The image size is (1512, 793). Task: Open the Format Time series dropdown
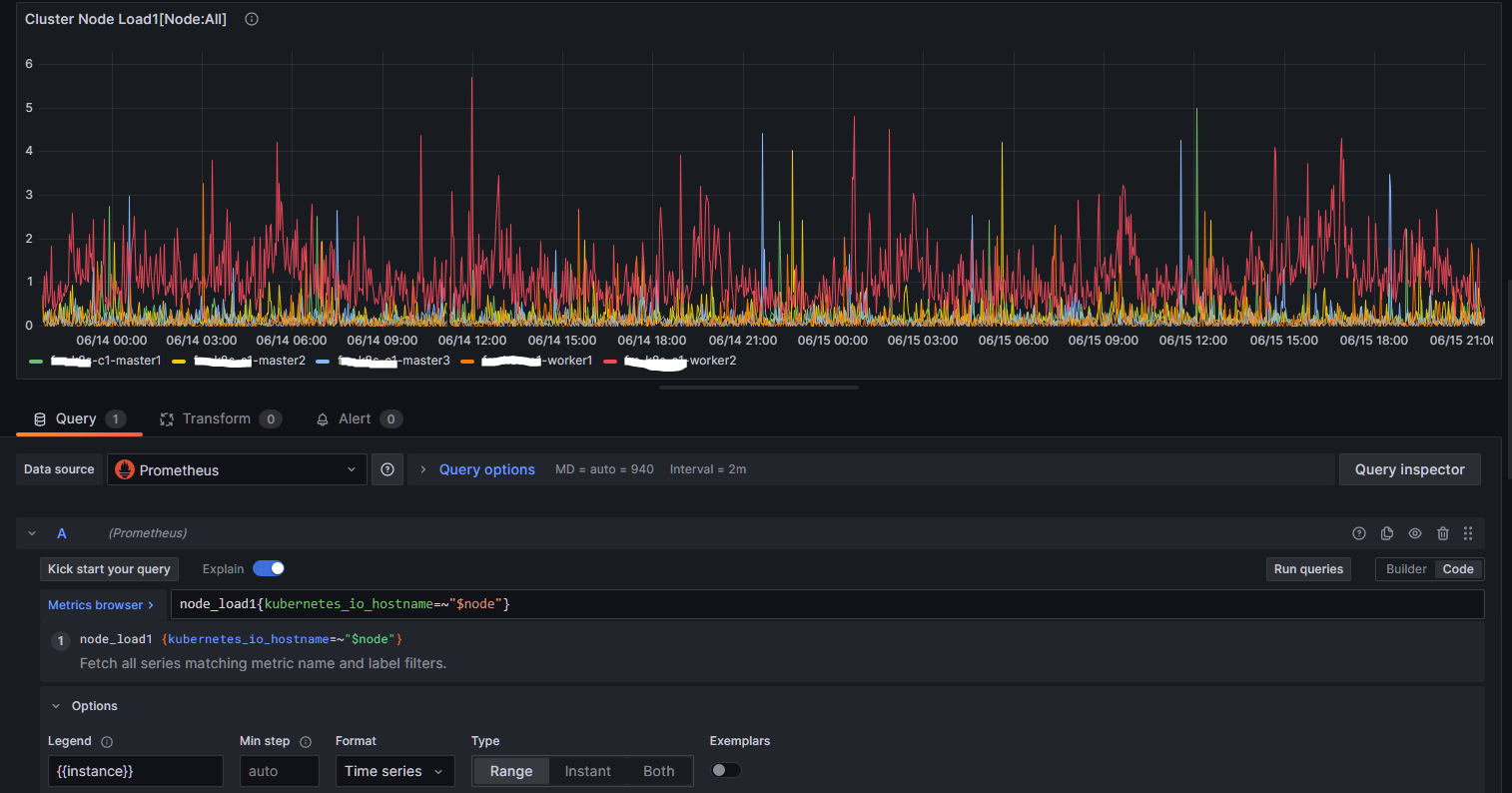394,771
